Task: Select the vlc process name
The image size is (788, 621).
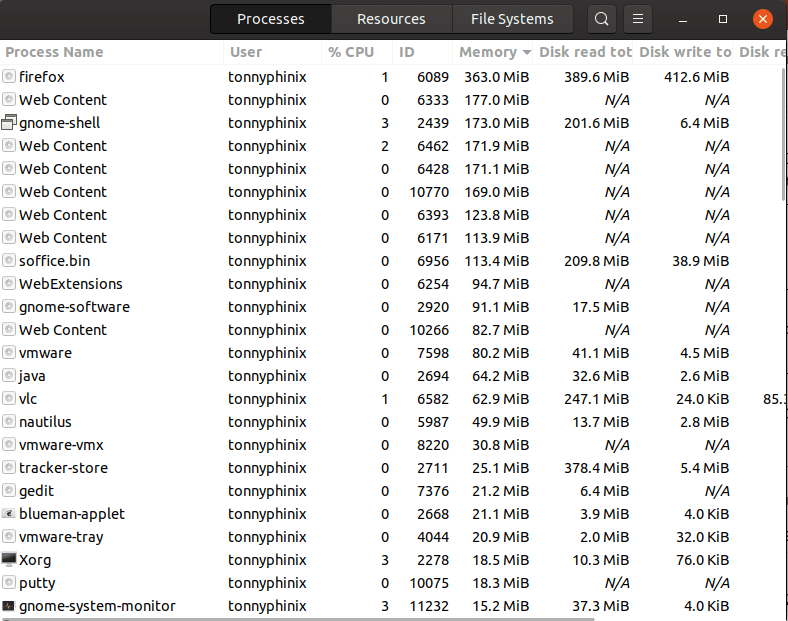Action: [x=28, y=399]
